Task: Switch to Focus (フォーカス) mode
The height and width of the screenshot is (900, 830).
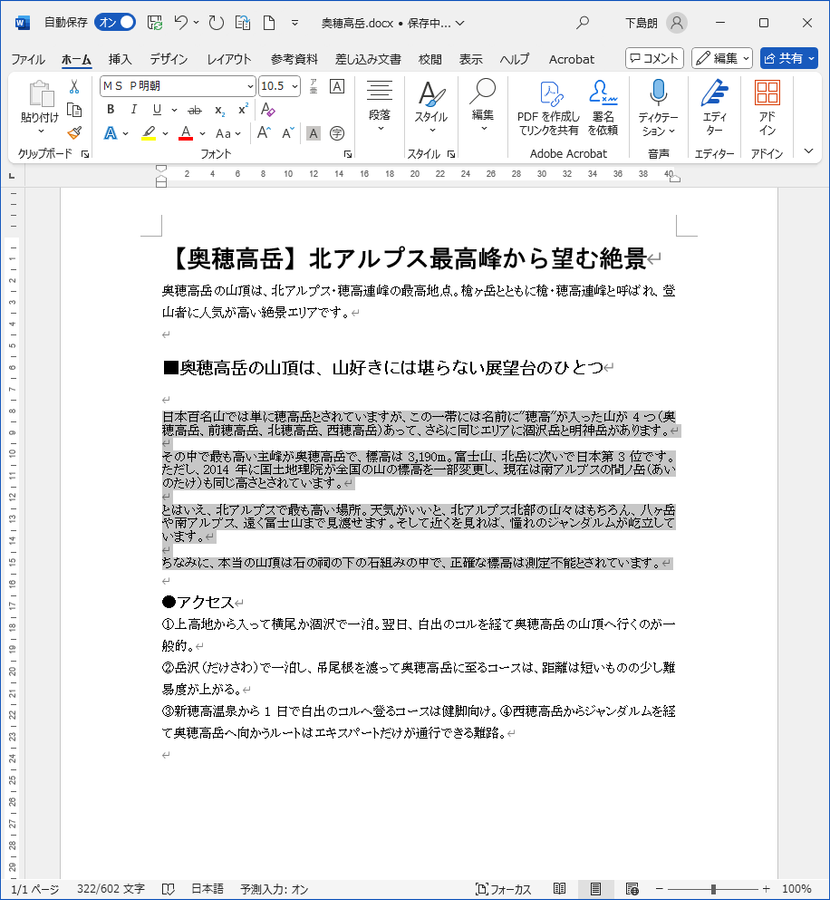Action: click(503, 889)
